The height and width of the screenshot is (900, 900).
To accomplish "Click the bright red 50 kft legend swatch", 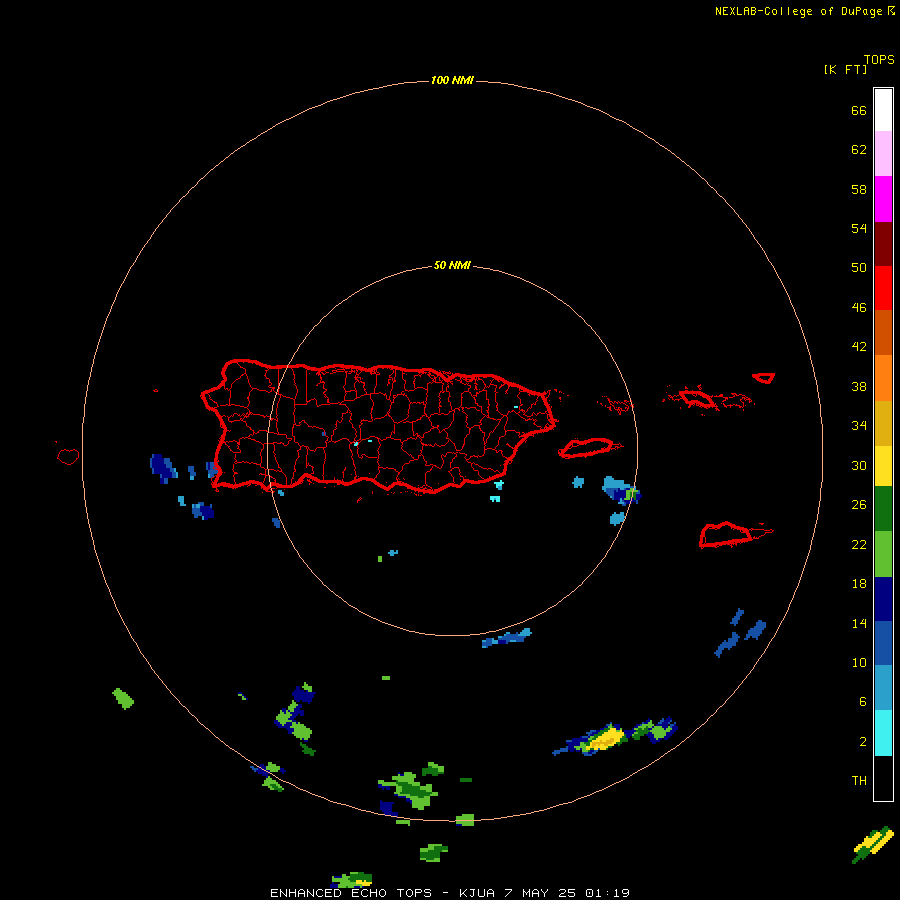I will click(x=883, y=288).
